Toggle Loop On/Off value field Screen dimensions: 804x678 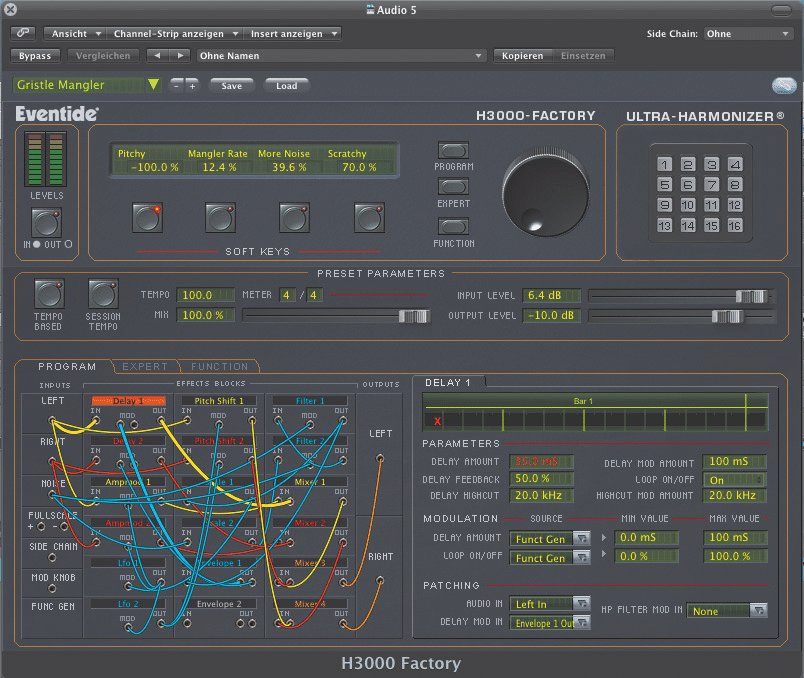(734, 480)
